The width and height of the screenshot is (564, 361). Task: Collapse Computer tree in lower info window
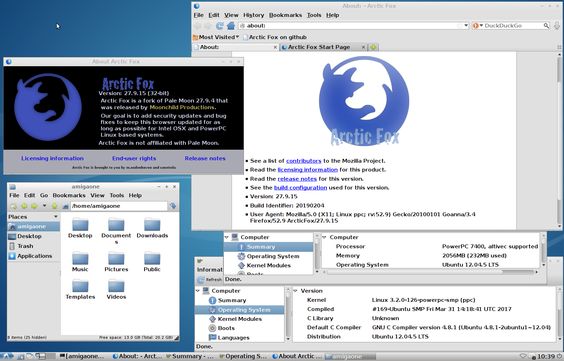point(198,291)
